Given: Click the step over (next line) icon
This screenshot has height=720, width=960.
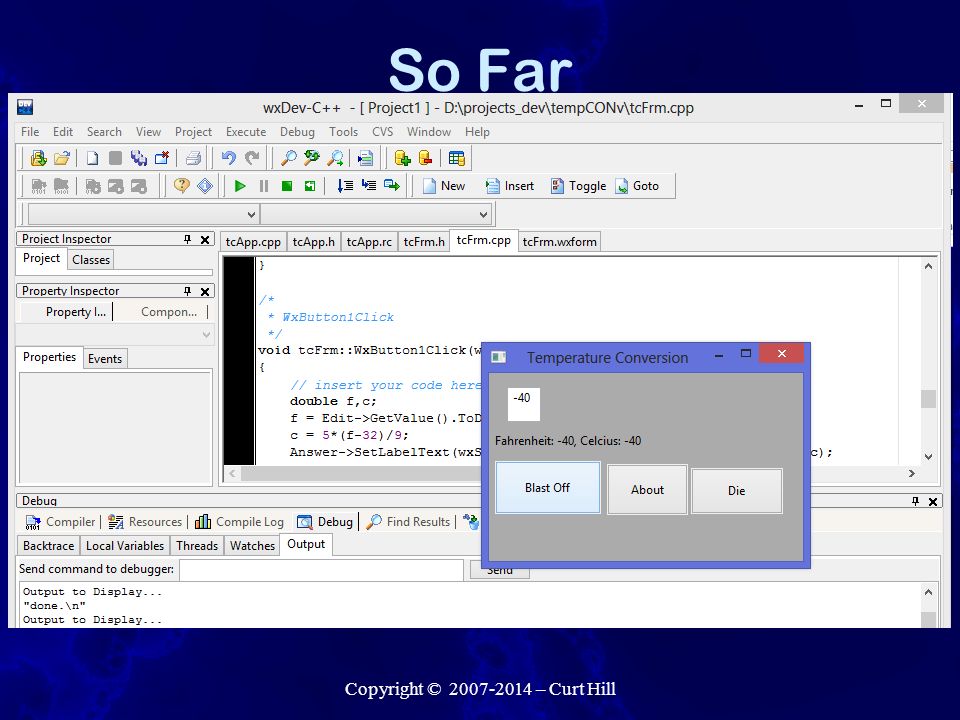Looking at the screenshot, I should 345,186.
